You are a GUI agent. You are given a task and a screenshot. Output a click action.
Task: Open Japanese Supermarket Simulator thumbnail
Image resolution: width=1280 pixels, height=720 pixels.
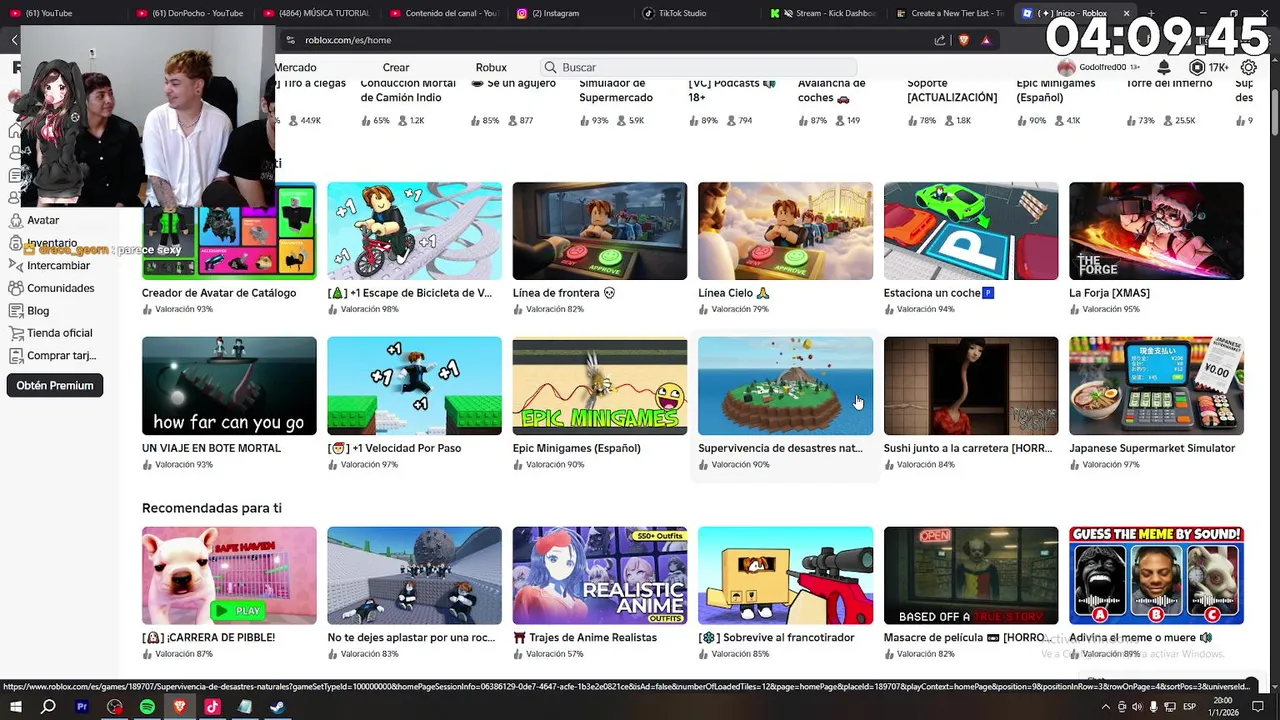(x=1156, y=386)
